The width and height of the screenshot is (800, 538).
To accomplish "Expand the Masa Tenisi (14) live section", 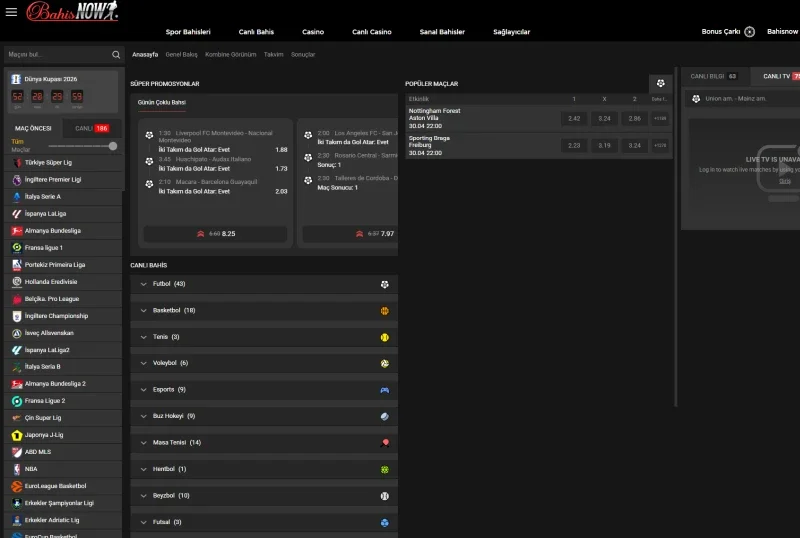I will point(264,443).
